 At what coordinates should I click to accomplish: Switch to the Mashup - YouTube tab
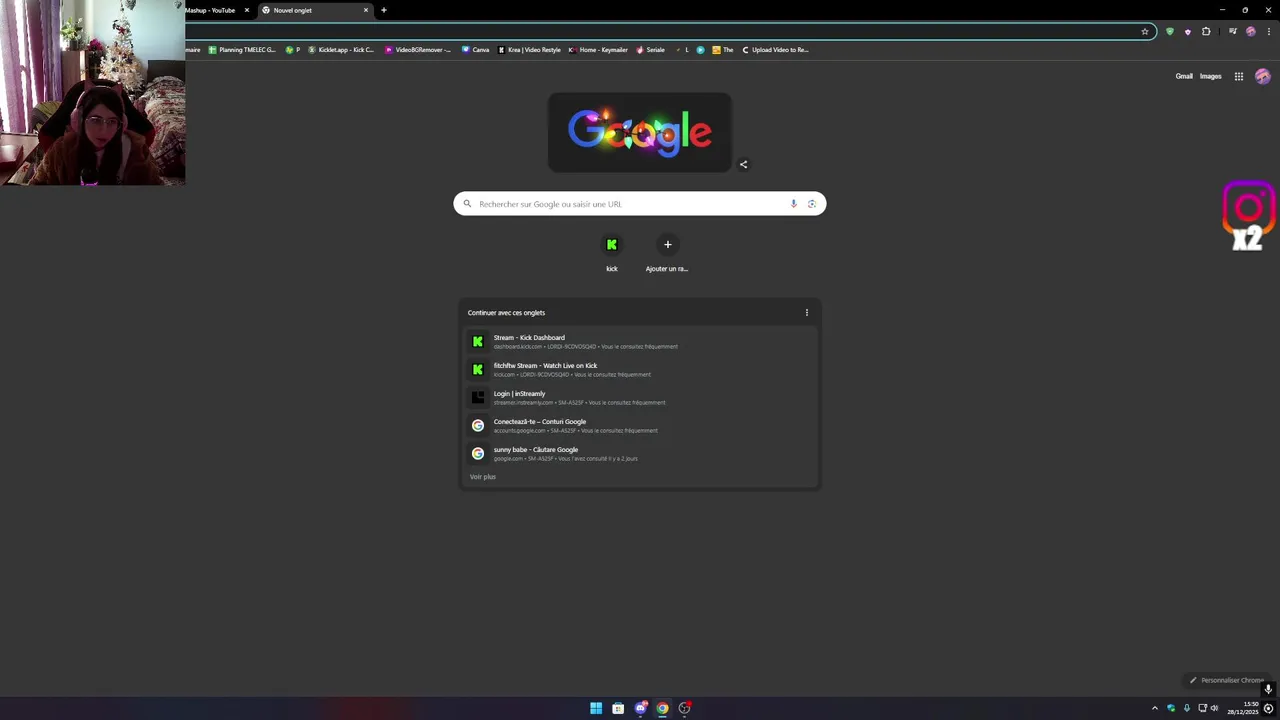click(213, 10)
